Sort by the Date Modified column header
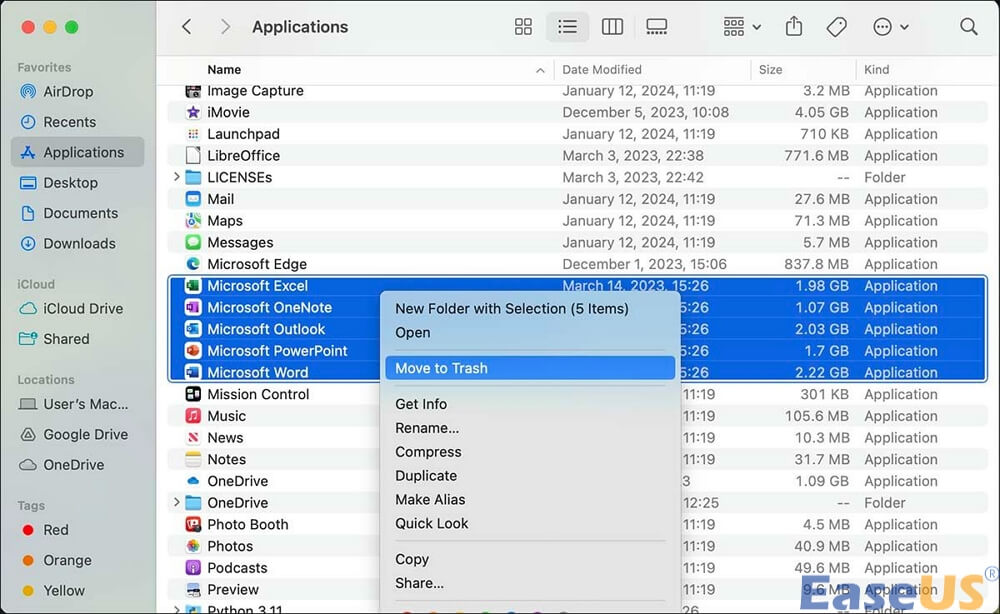The width and height of the screenshot is (1000, 614). tap(602, 70)
